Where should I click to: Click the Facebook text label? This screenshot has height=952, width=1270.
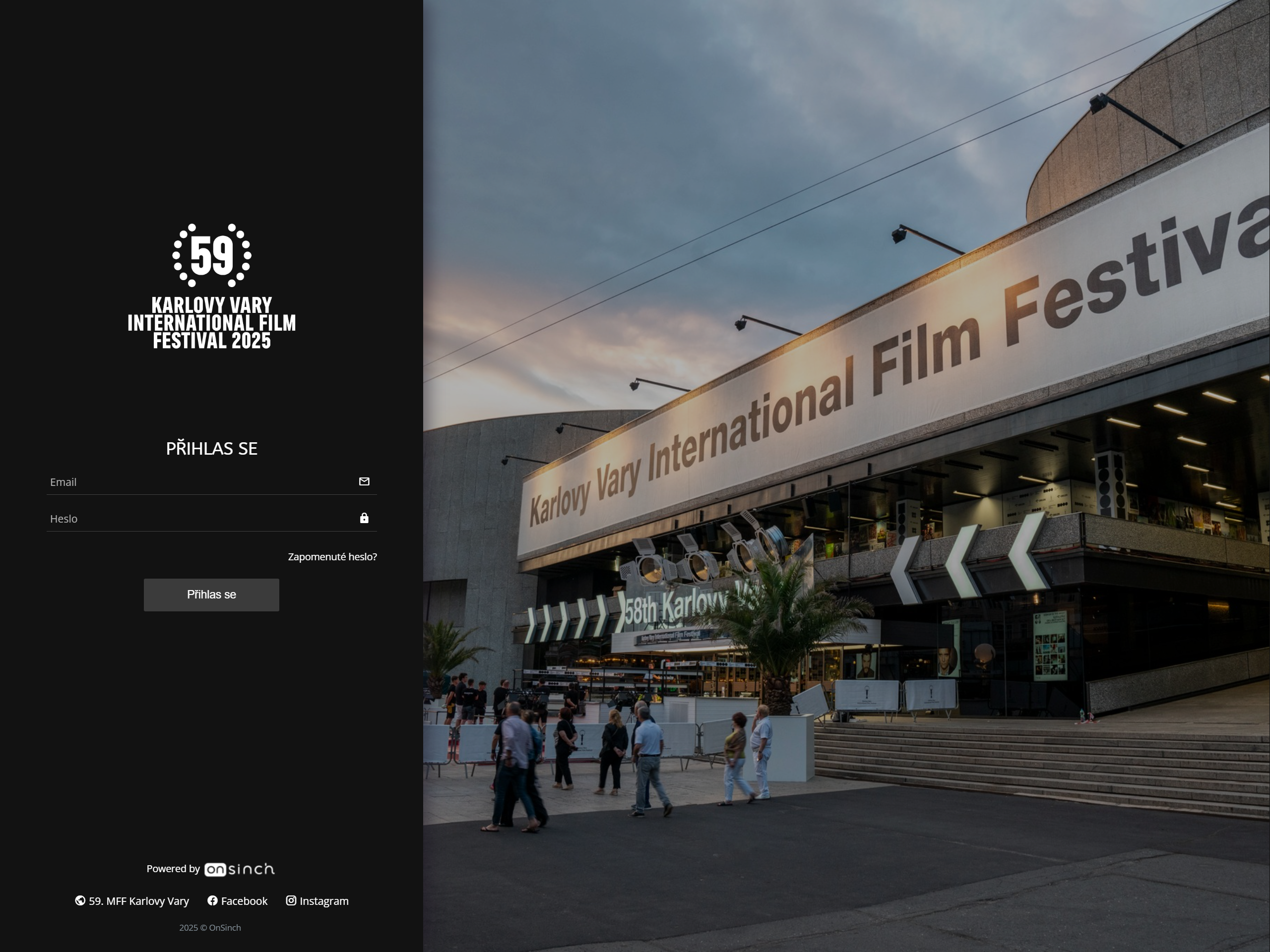coord(244,901)
